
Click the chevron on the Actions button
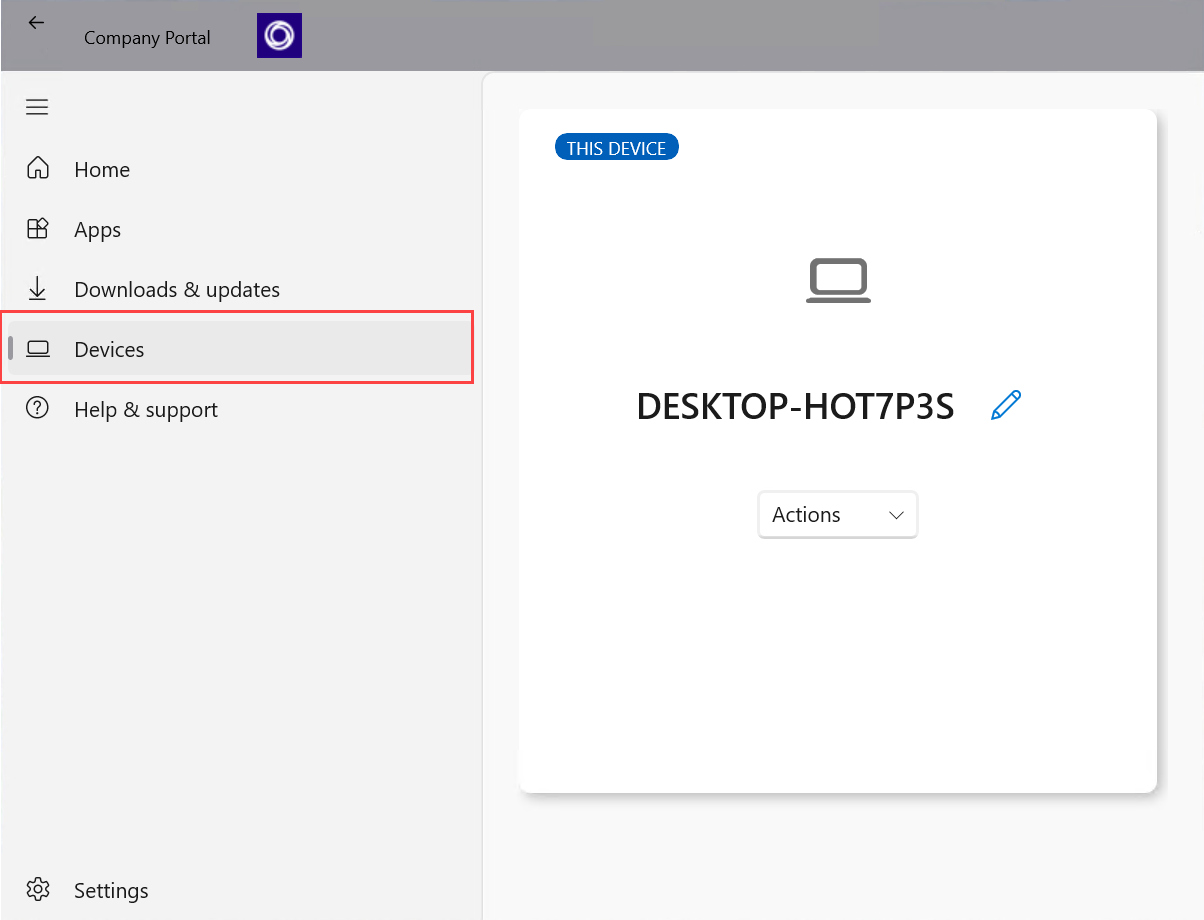897,514
